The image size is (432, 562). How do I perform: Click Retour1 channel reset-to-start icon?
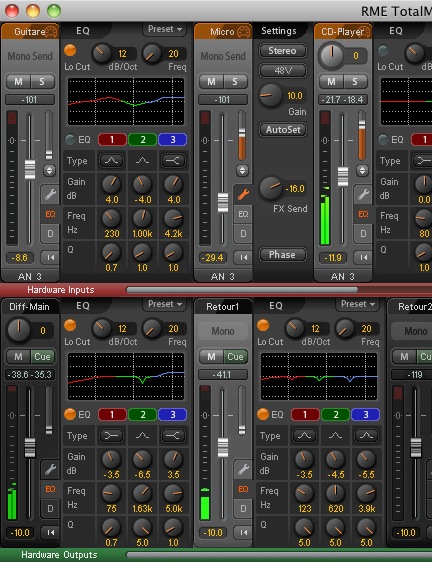(x=243, y=532)
